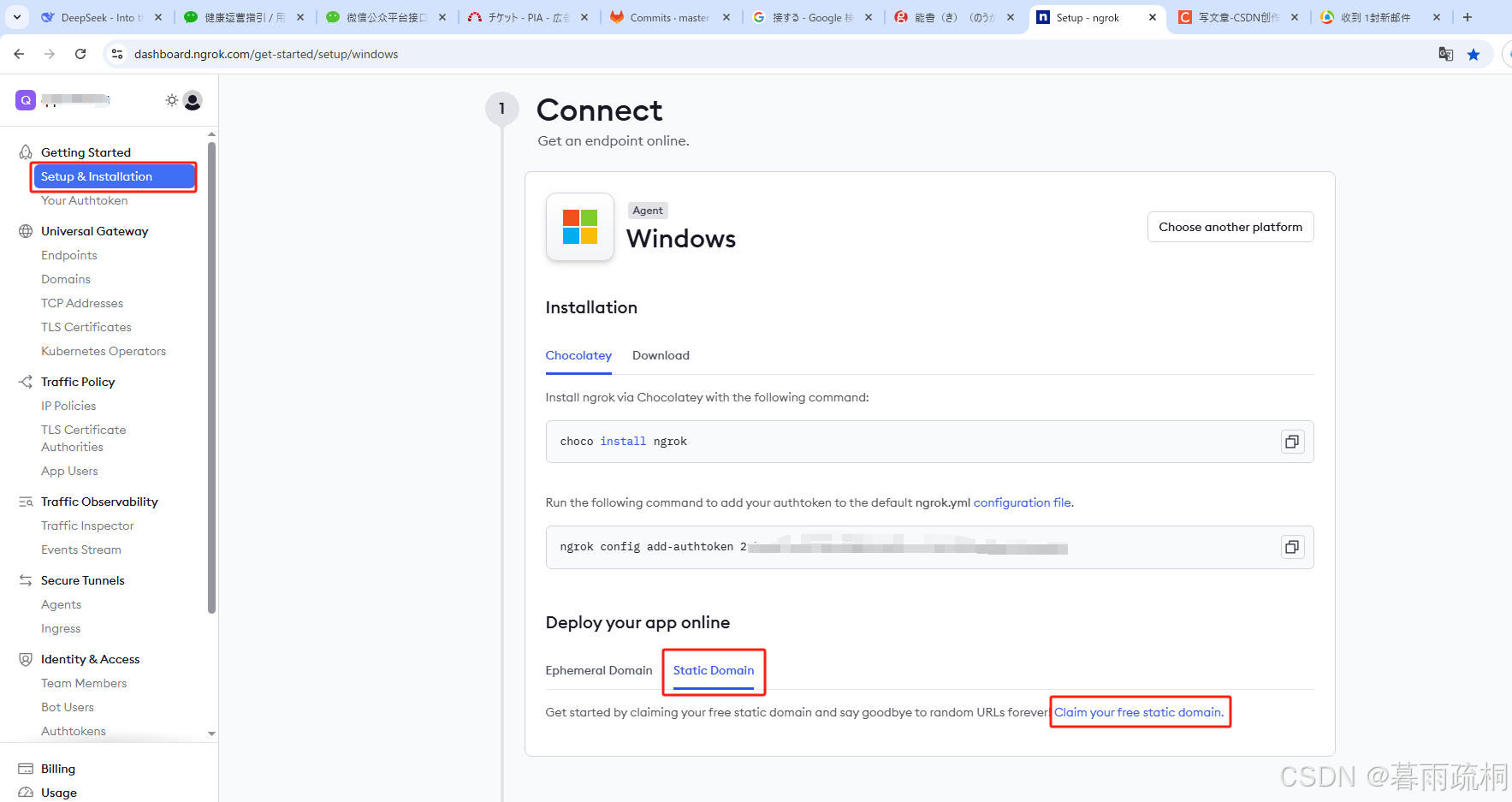Open site information icon in address bar
Image resolution: width=1512 pixels, height=802 pixels.
[x=117, y=54]
